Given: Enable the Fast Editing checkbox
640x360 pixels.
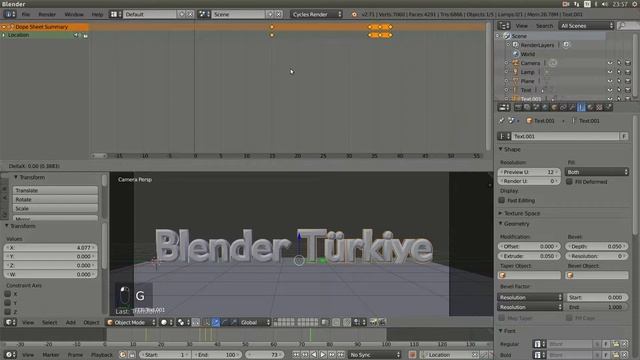Looking at the screenshot, I should (502, 200).
